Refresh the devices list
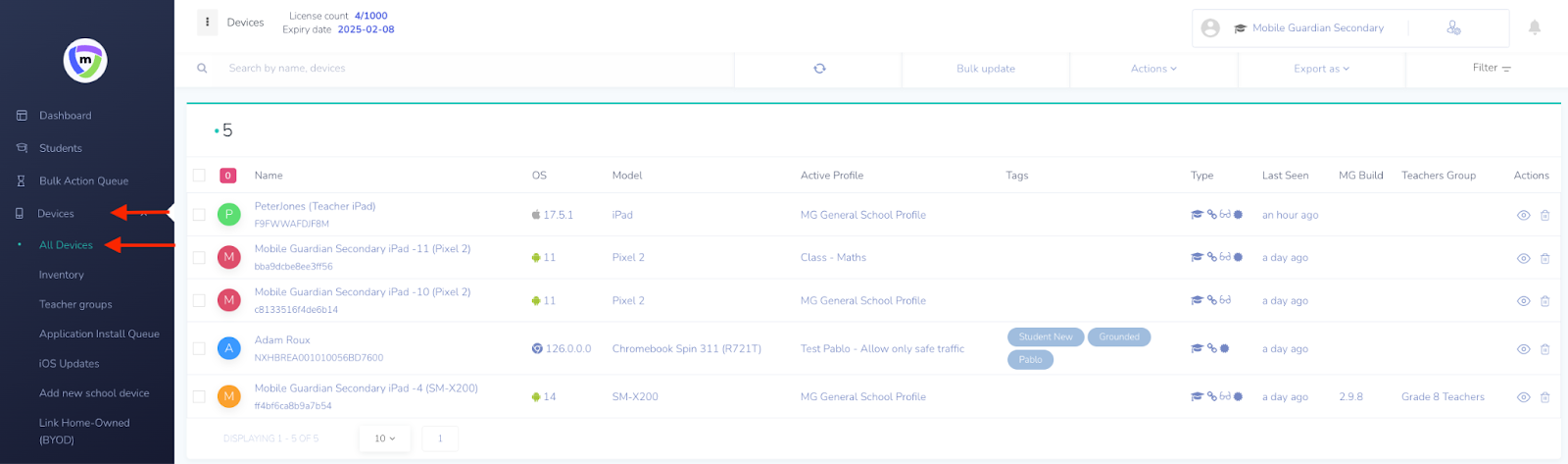Viewport: 1568px width, 464px height. (819, 69)
